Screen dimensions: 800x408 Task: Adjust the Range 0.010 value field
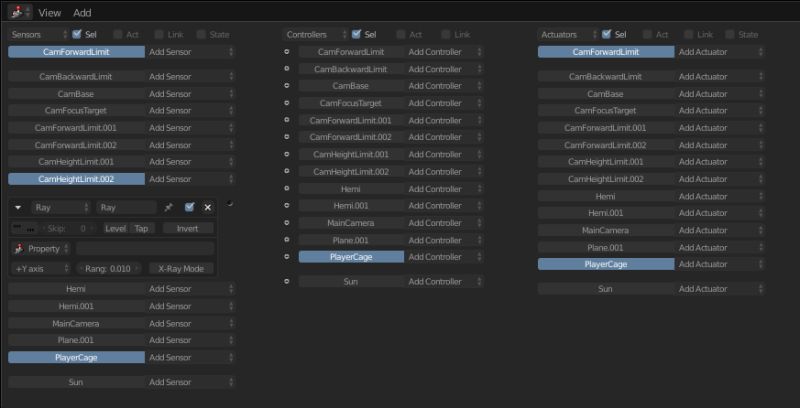pyautogui.click(x=109, y=269)
